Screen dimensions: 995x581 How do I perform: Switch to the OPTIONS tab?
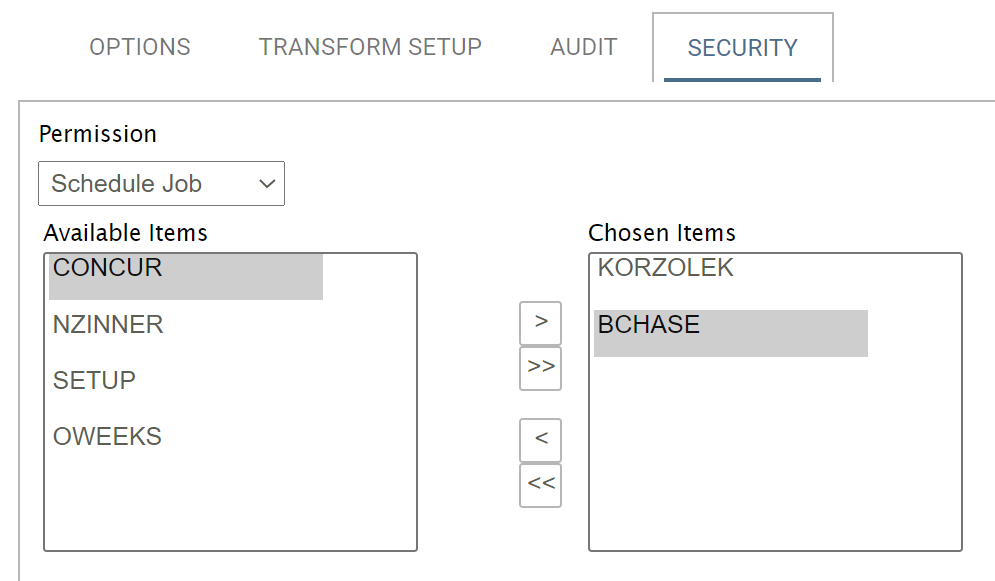coord(140,47)
